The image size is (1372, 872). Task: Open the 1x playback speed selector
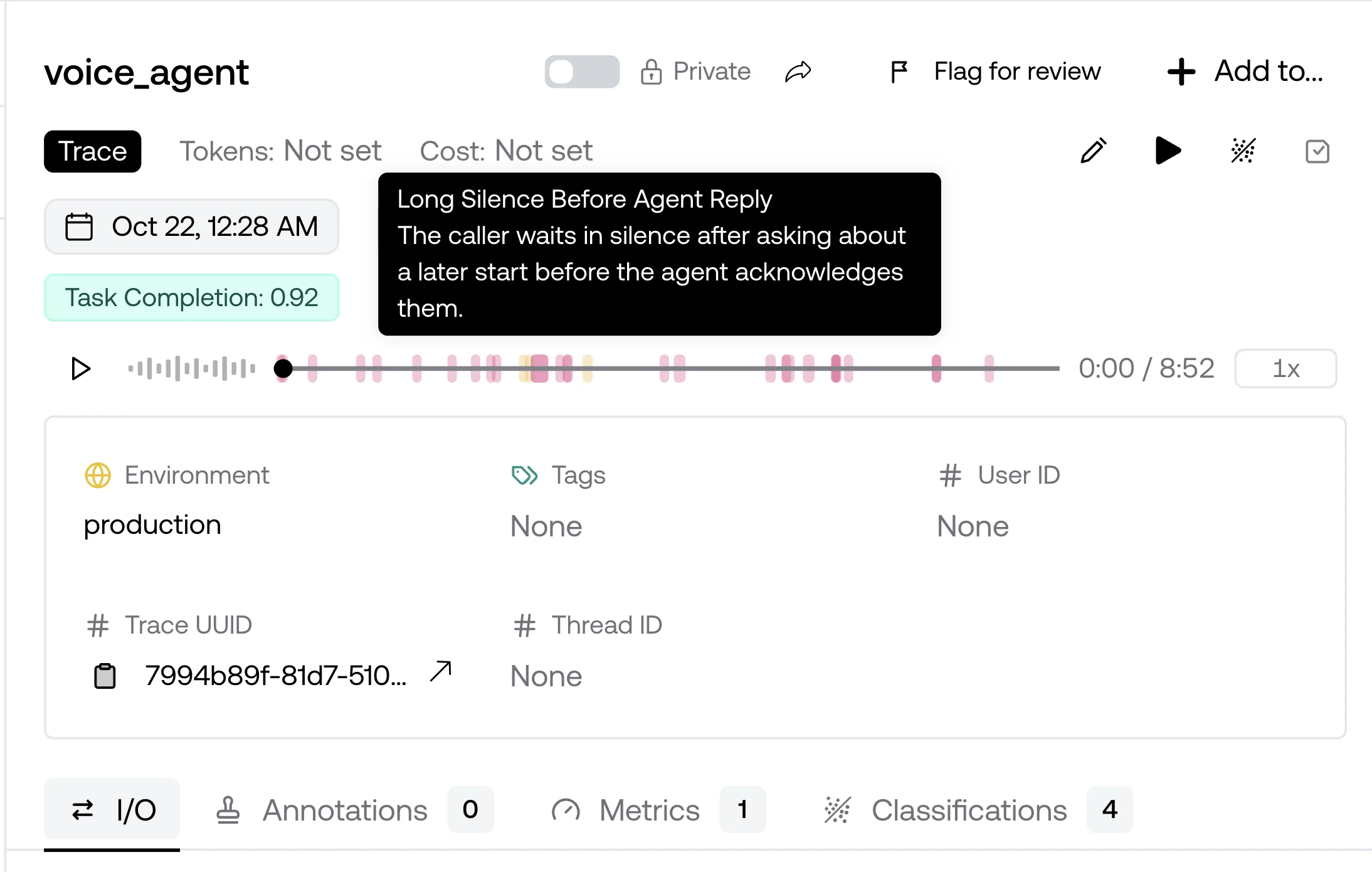click(1285, 369)
